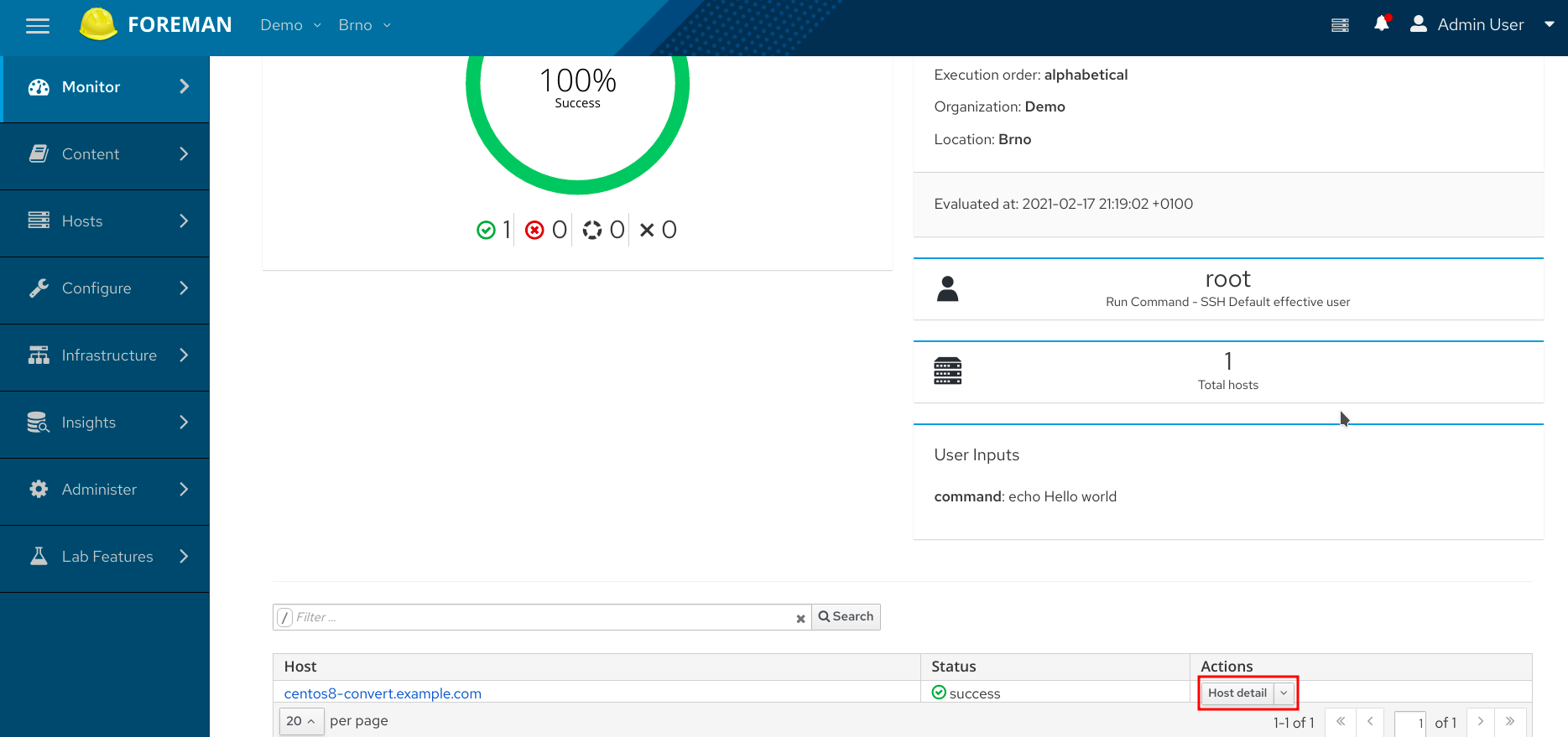Click the Total hosts server icon
The image size is (1568, 737).
point(947,371)
